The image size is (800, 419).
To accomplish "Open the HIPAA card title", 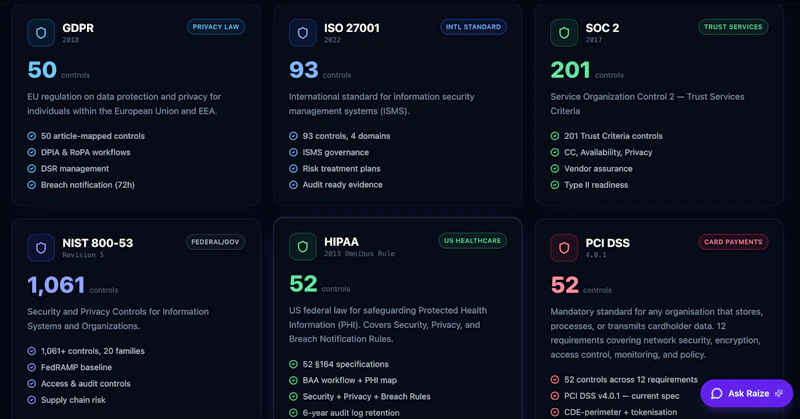I will (x=341, y=242).
